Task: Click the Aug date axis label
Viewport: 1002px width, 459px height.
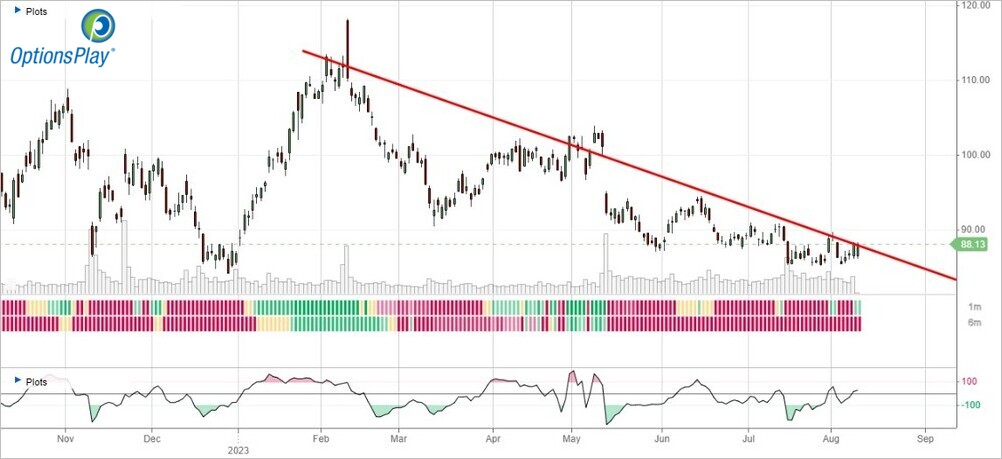Action: coord(830,439)
